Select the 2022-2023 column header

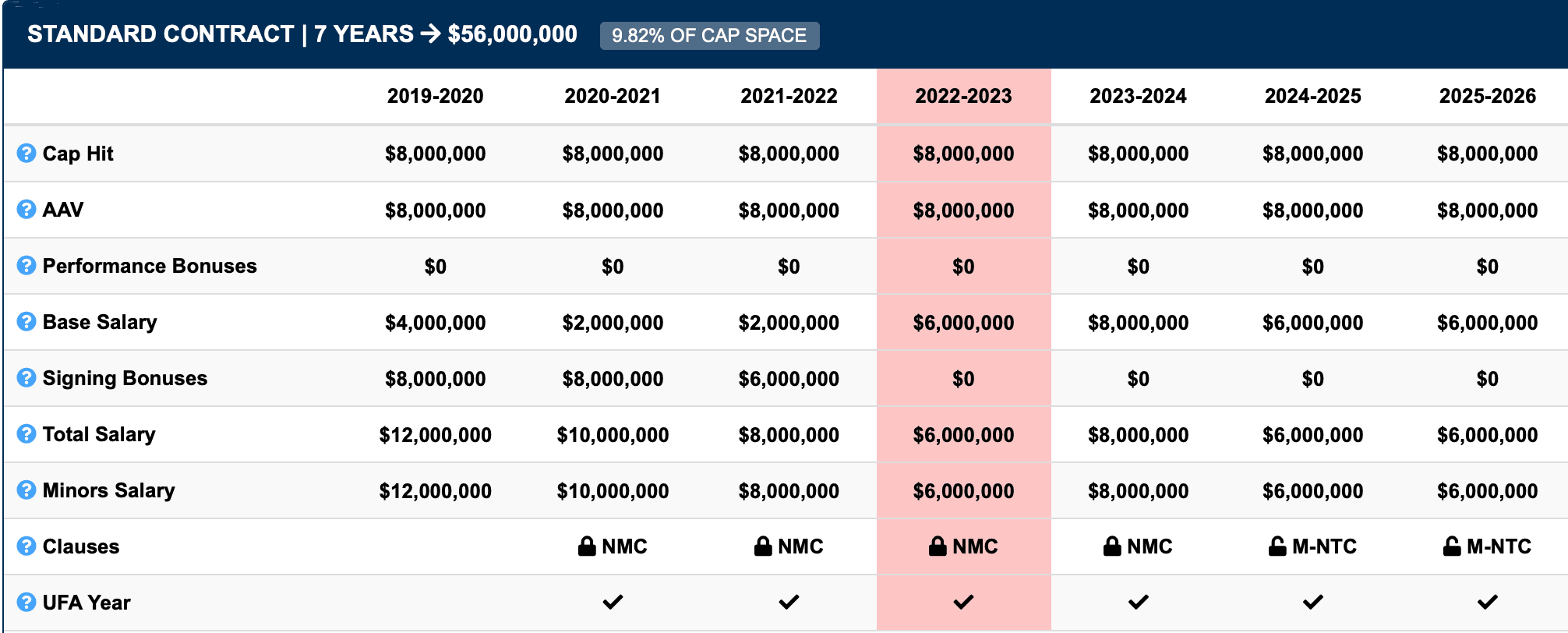coord(963,96)
